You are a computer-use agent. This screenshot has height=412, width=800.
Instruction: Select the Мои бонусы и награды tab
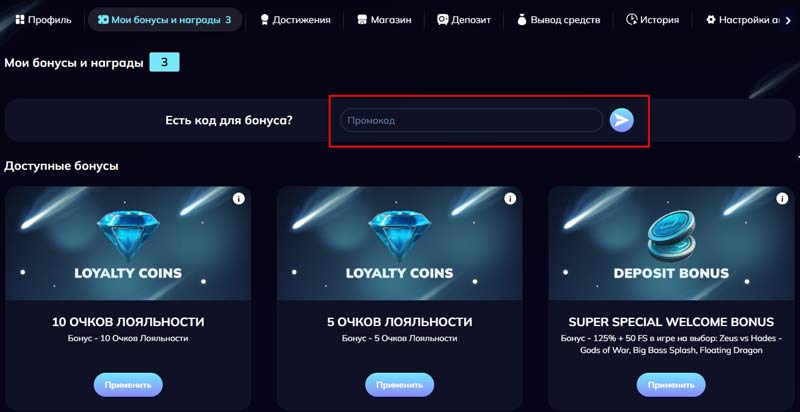pyautogui.click(x=164, y=19)
